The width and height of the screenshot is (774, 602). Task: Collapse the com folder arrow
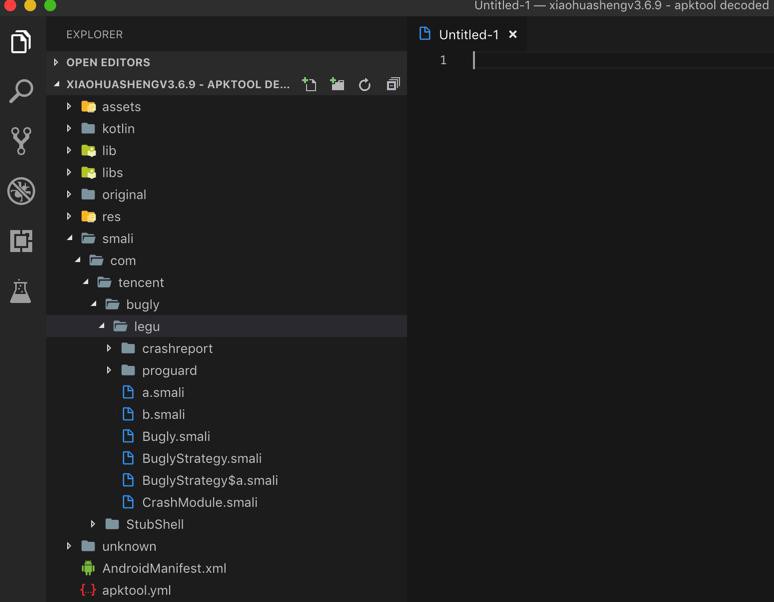[77, 260]
